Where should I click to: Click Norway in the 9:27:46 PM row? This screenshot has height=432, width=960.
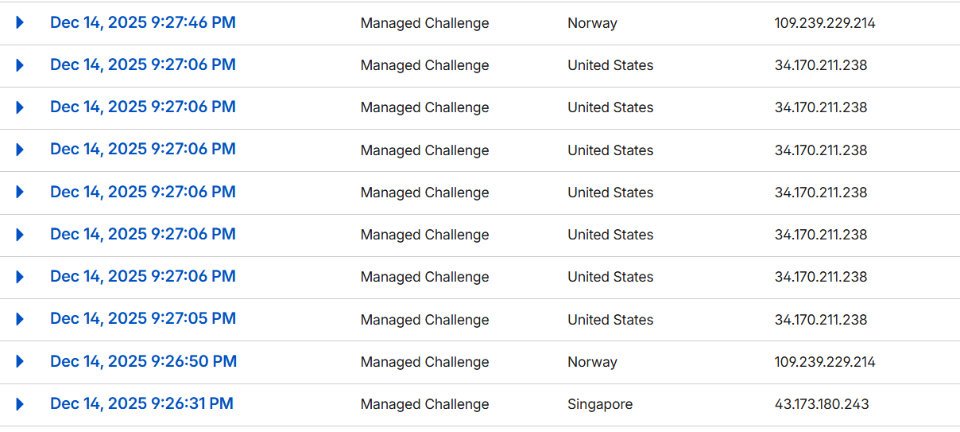pyautogui.click(x=592, y=22)
